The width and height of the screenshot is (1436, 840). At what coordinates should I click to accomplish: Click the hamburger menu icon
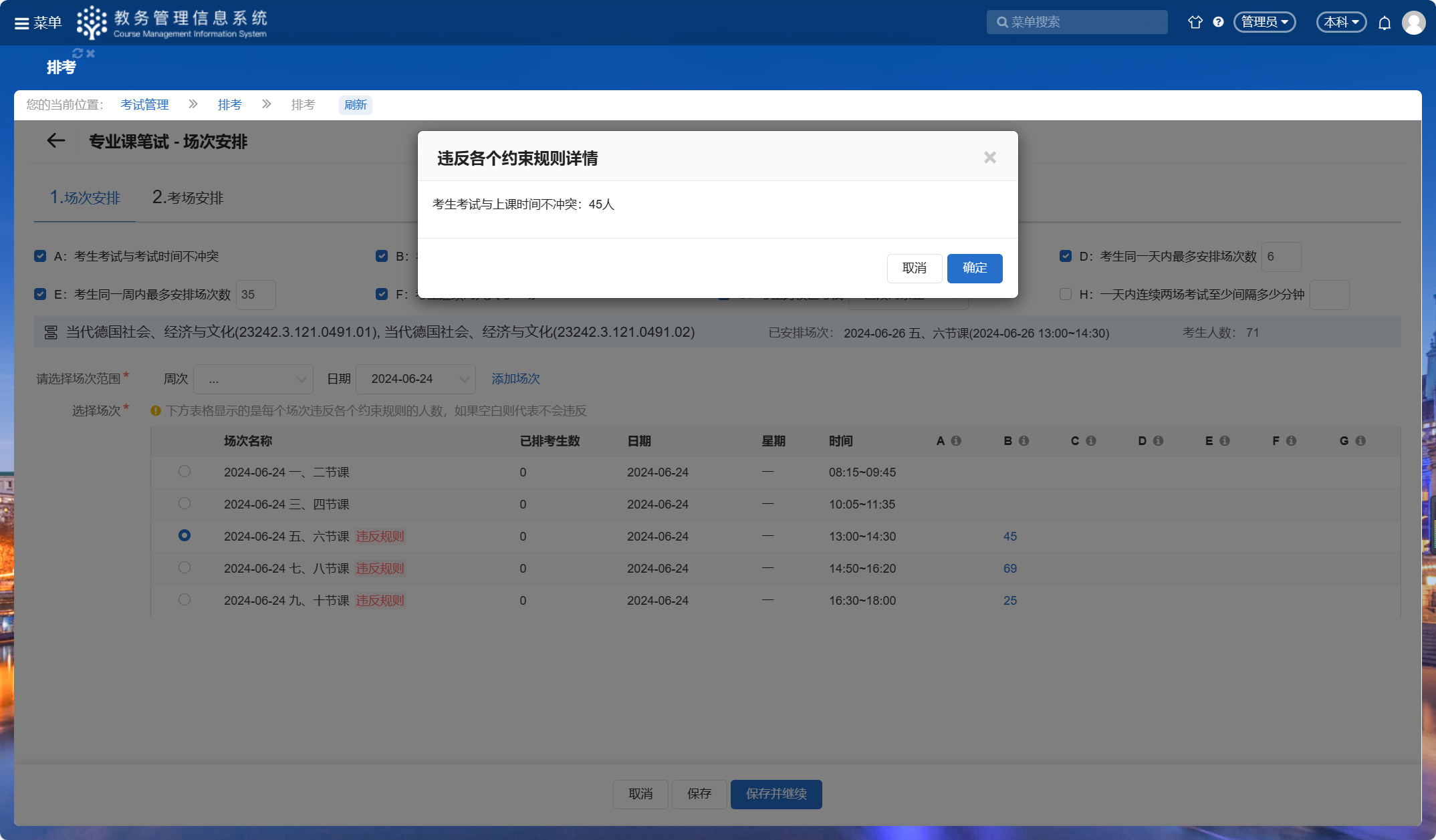pyautogui.click(x=21, y=23)
